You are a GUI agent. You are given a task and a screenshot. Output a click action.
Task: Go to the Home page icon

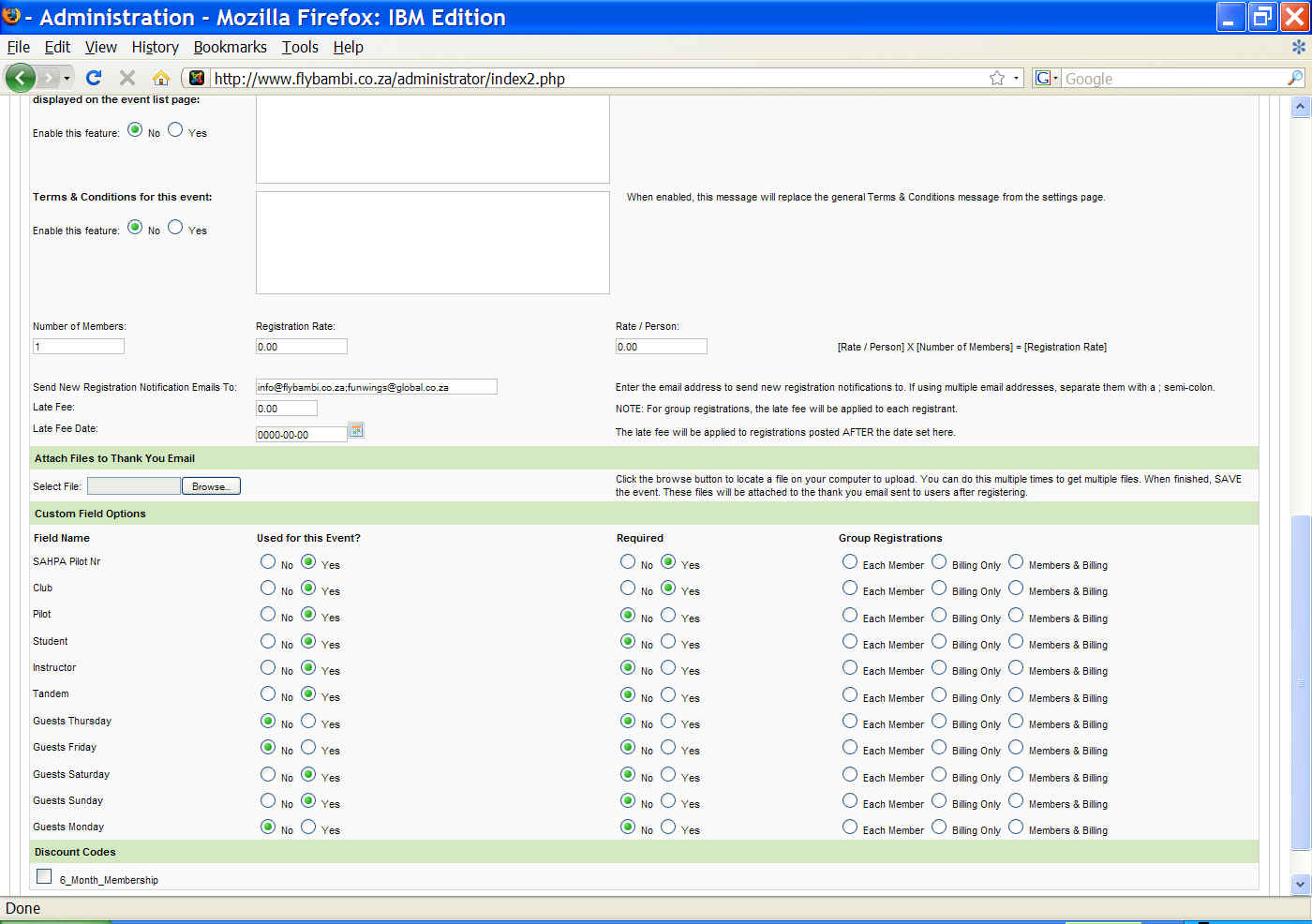coord(161,78)
